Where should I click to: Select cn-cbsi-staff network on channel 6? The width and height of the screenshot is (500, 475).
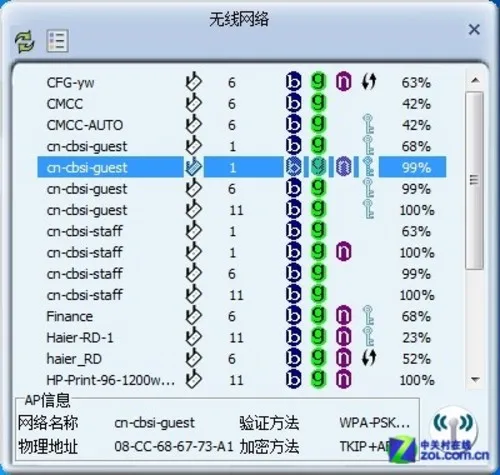[x=242, y=274]
